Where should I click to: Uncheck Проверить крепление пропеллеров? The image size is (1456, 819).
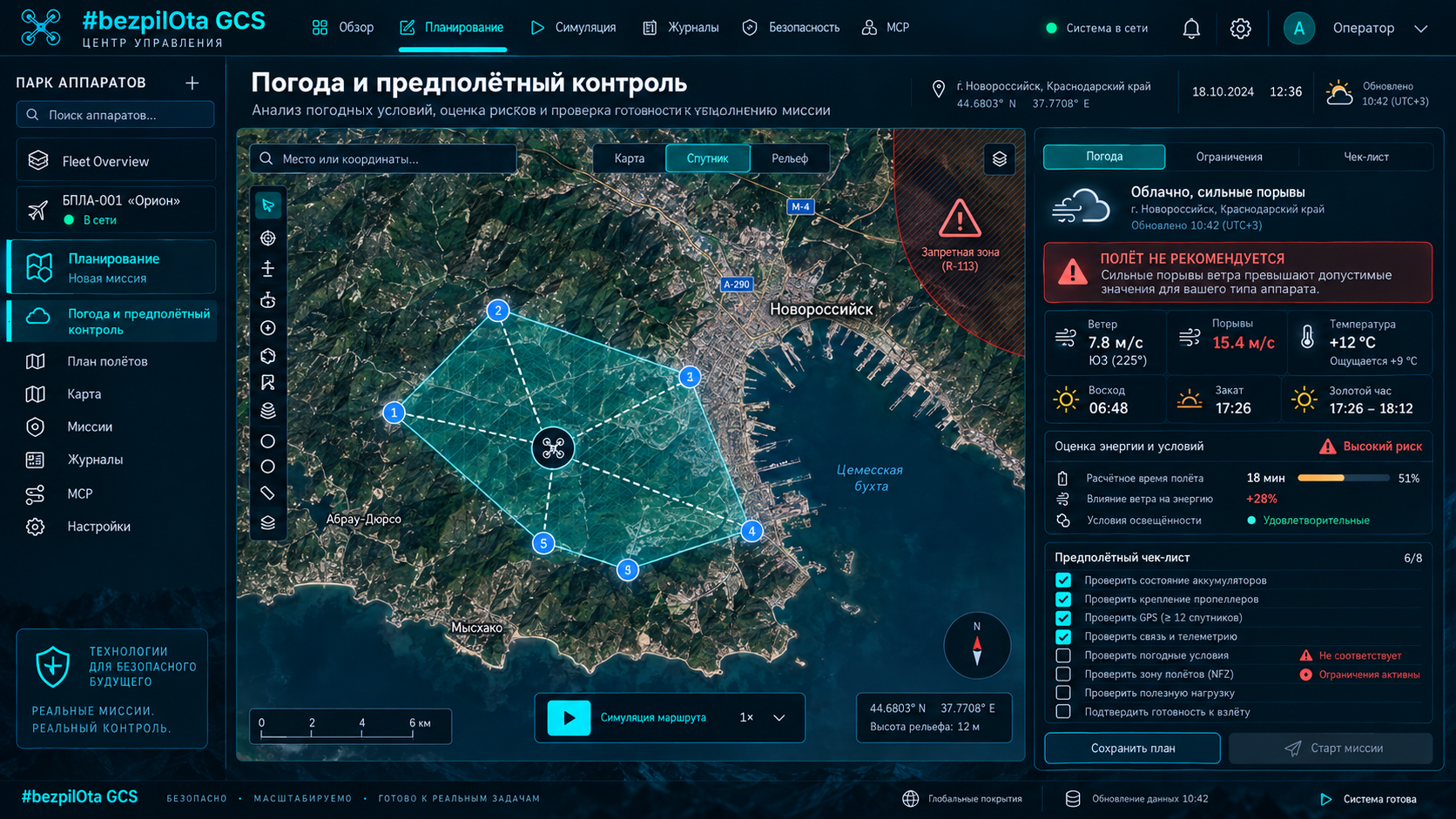tap(1063, 599)
